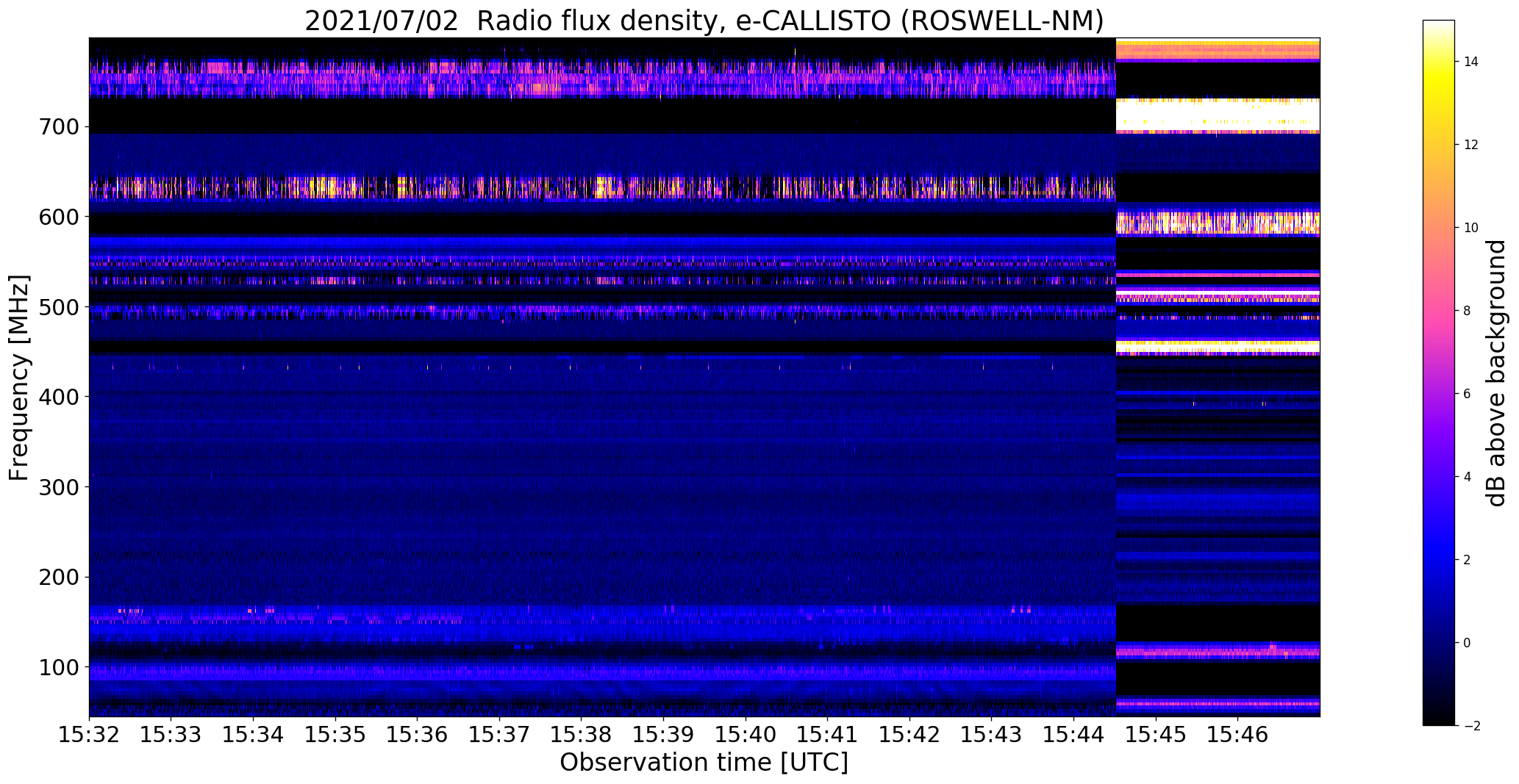1519x784 pixels.
Task: Click the 15:36 time tick label
Action: (x=417, y=734)
